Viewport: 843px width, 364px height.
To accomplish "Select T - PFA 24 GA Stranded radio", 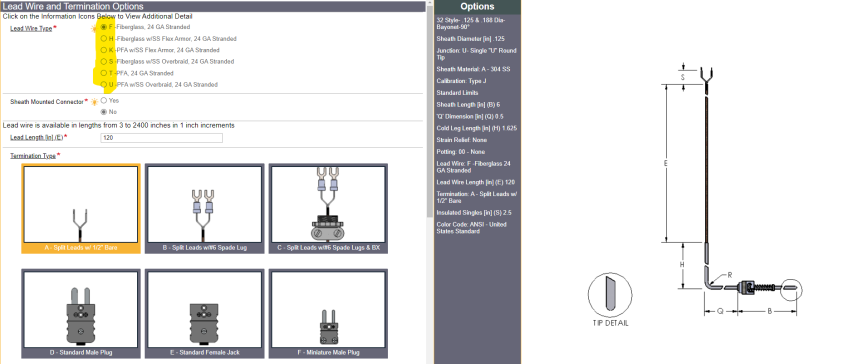I will tap(104, 73).
